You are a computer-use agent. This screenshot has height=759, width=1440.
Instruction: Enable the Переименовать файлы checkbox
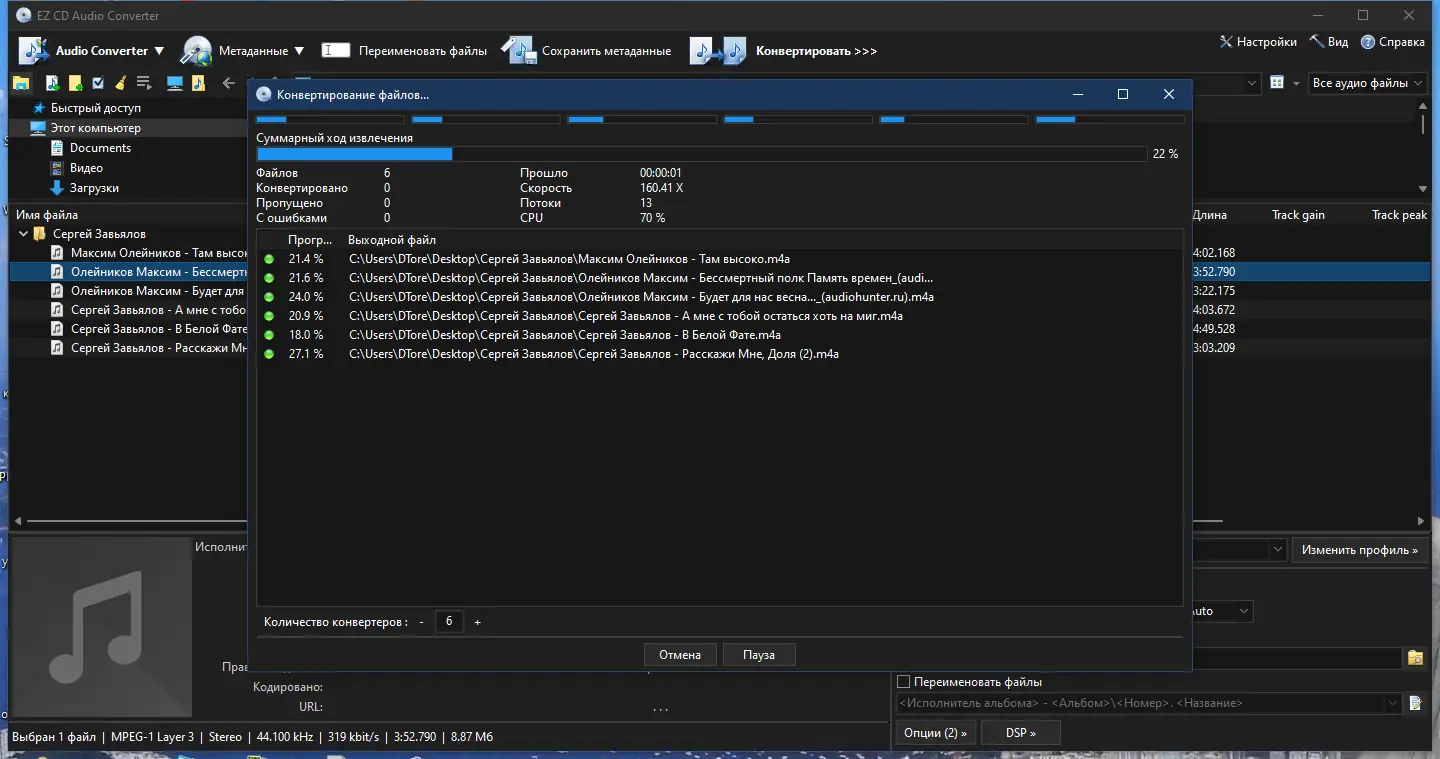(x=904, y=682)
